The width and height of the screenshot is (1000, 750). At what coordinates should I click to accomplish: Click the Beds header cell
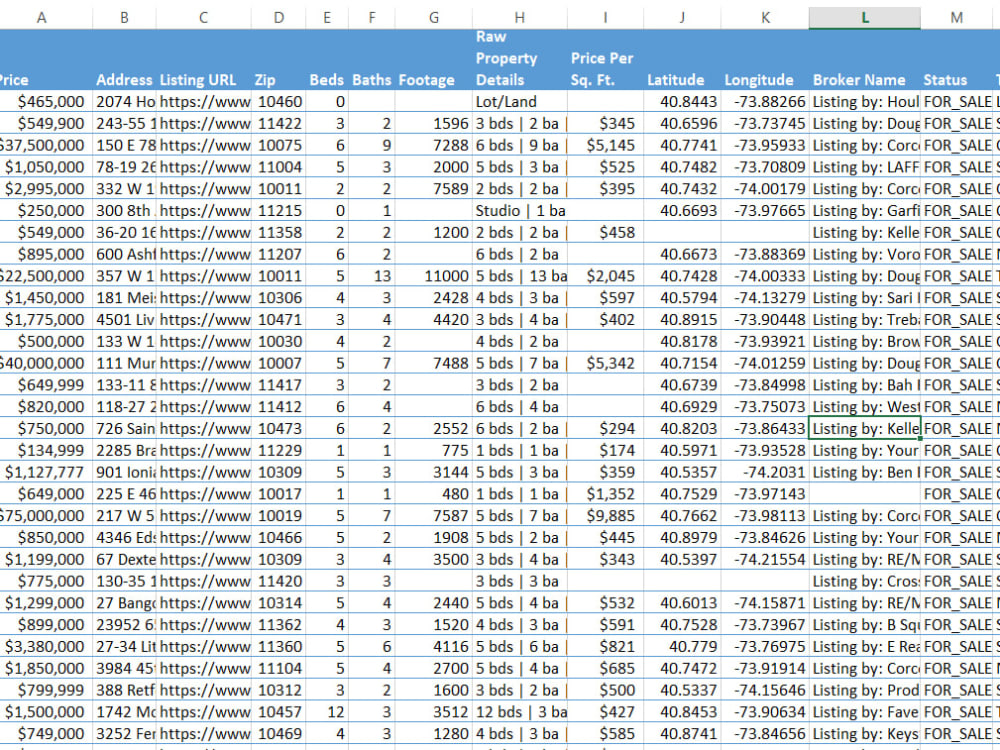coord(327,60)
